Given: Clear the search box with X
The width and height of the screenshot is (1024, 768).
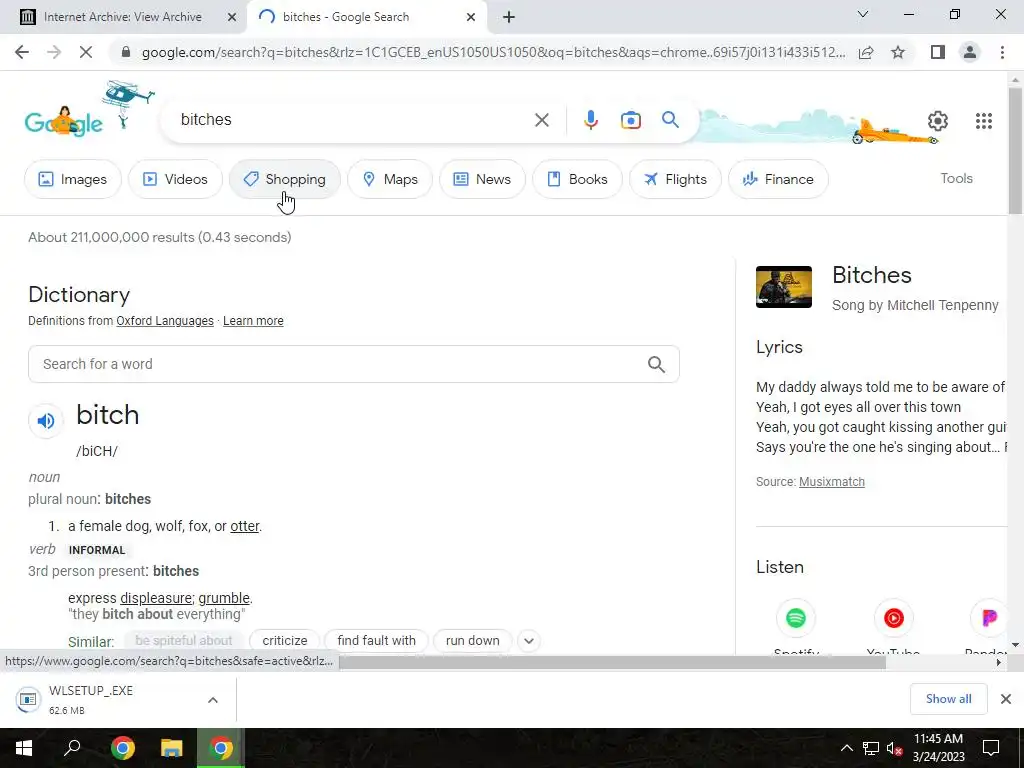Looking at the screenshot, I should coord(541,120).
